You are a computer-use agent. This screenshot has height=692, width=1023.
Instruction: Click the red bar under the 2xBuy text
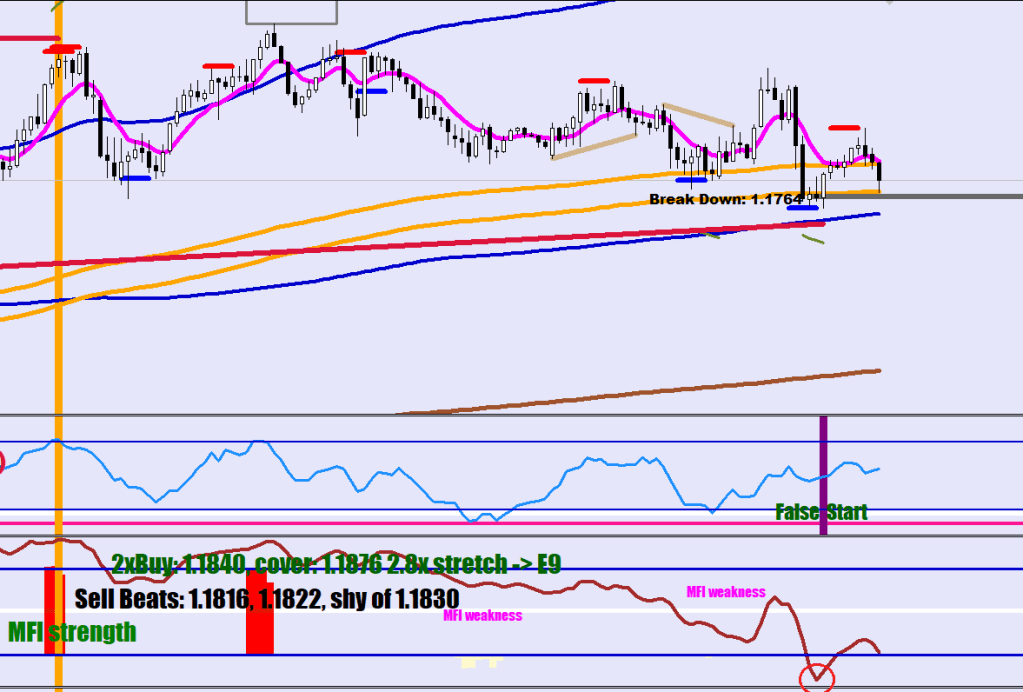coord(259,612)
